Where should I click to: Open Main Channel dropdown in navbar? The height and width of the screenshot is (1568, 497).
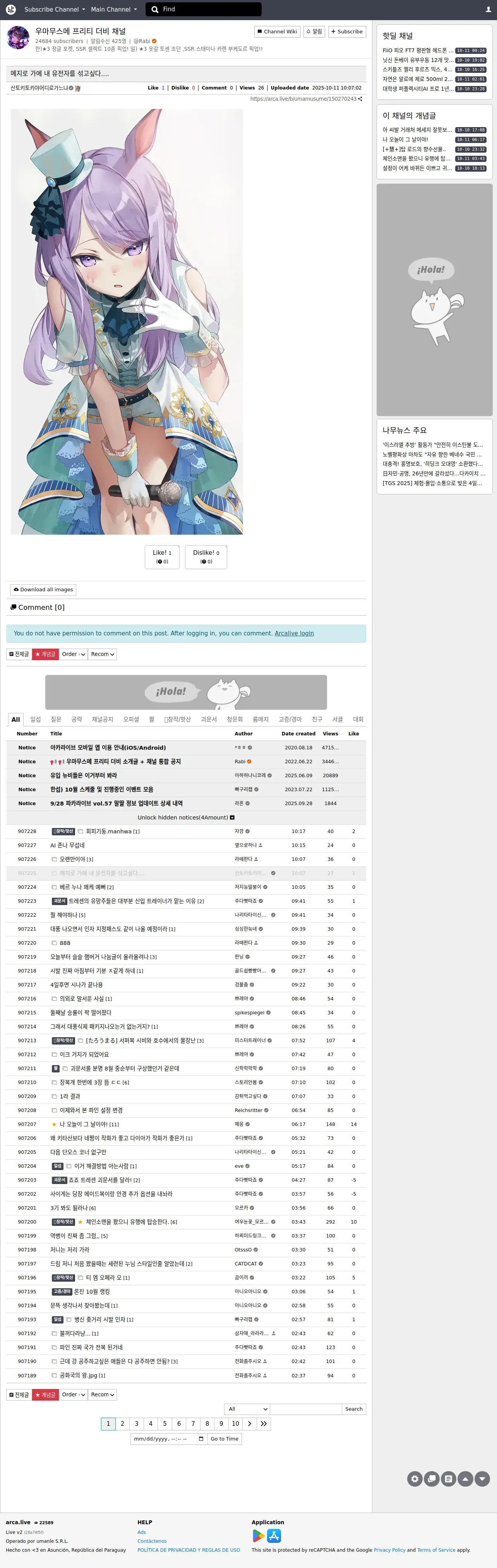(x=114, y=9)
